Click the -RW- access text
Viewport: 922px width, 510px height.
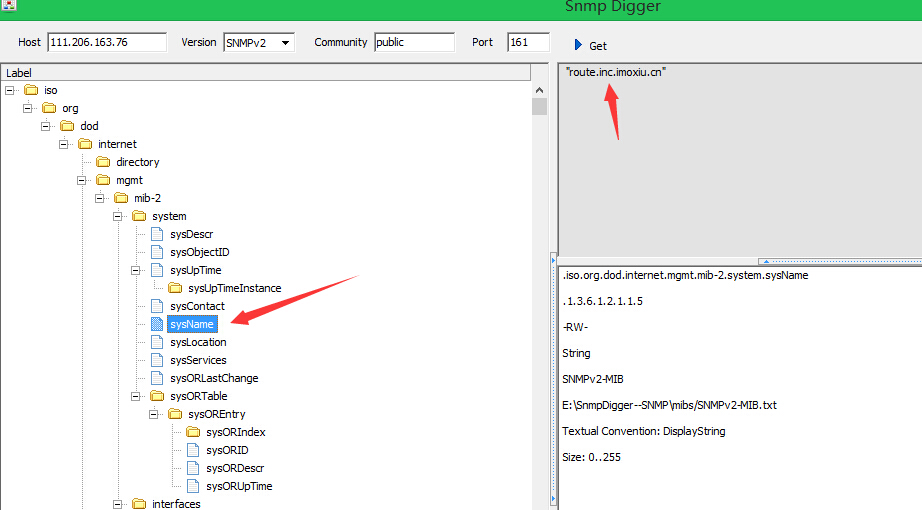tap(575, 327)
